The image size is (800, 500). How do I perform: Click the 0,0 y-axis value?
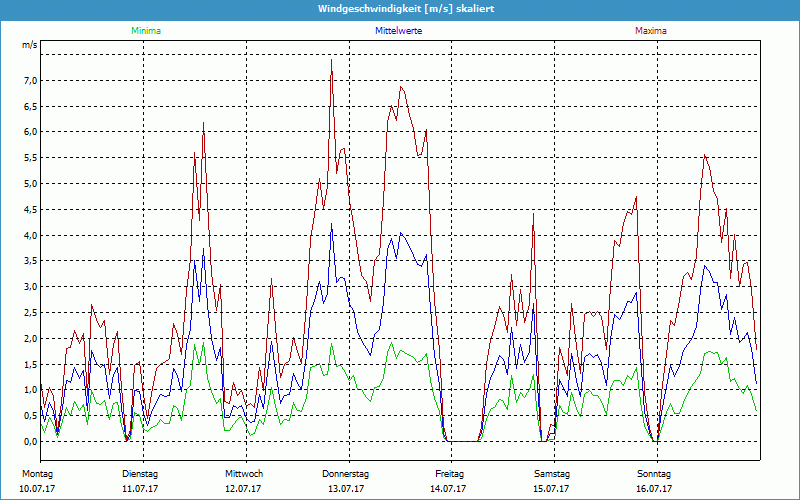pos(30,441)
